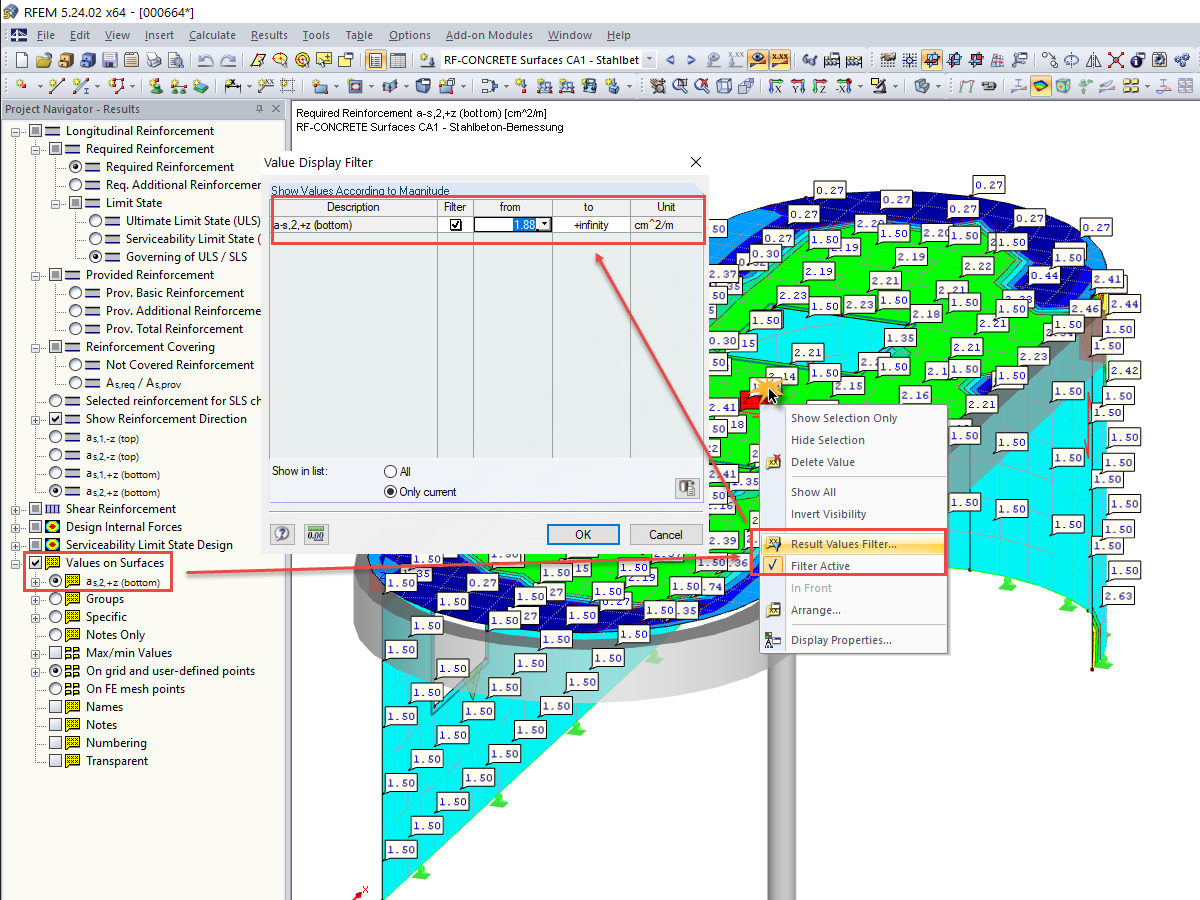Open the Calculate menu

point(212,35)
